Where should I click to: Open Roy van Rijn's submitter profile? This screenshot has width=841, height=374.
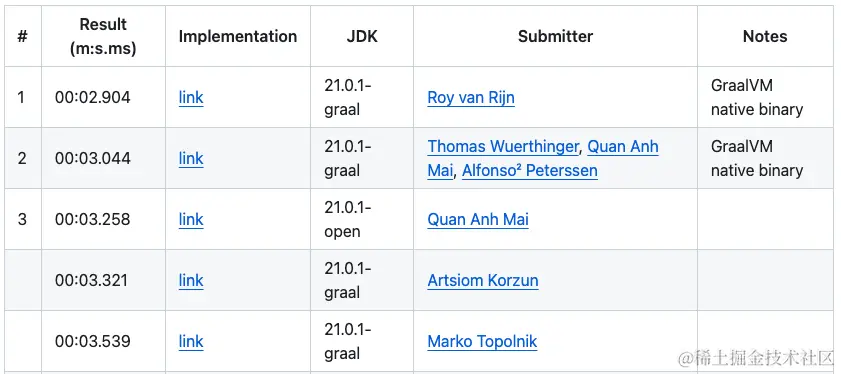471,98
